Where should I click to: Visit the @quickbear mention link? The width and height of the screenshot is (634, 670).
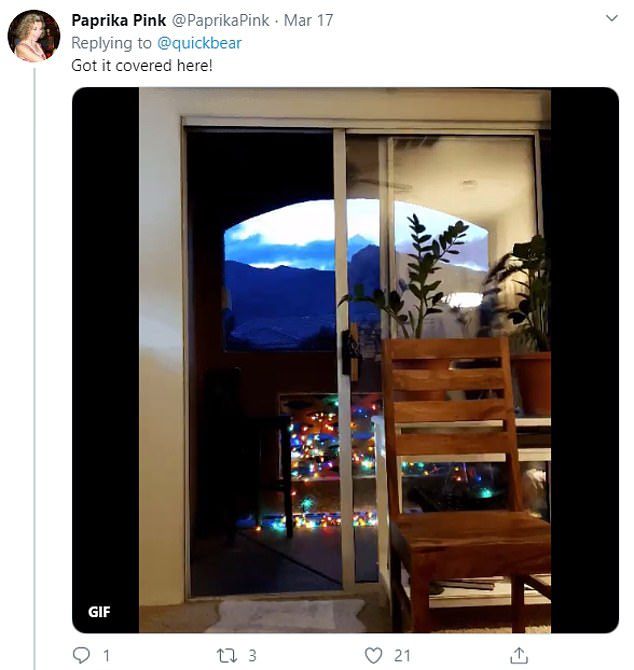pos(199,43)
